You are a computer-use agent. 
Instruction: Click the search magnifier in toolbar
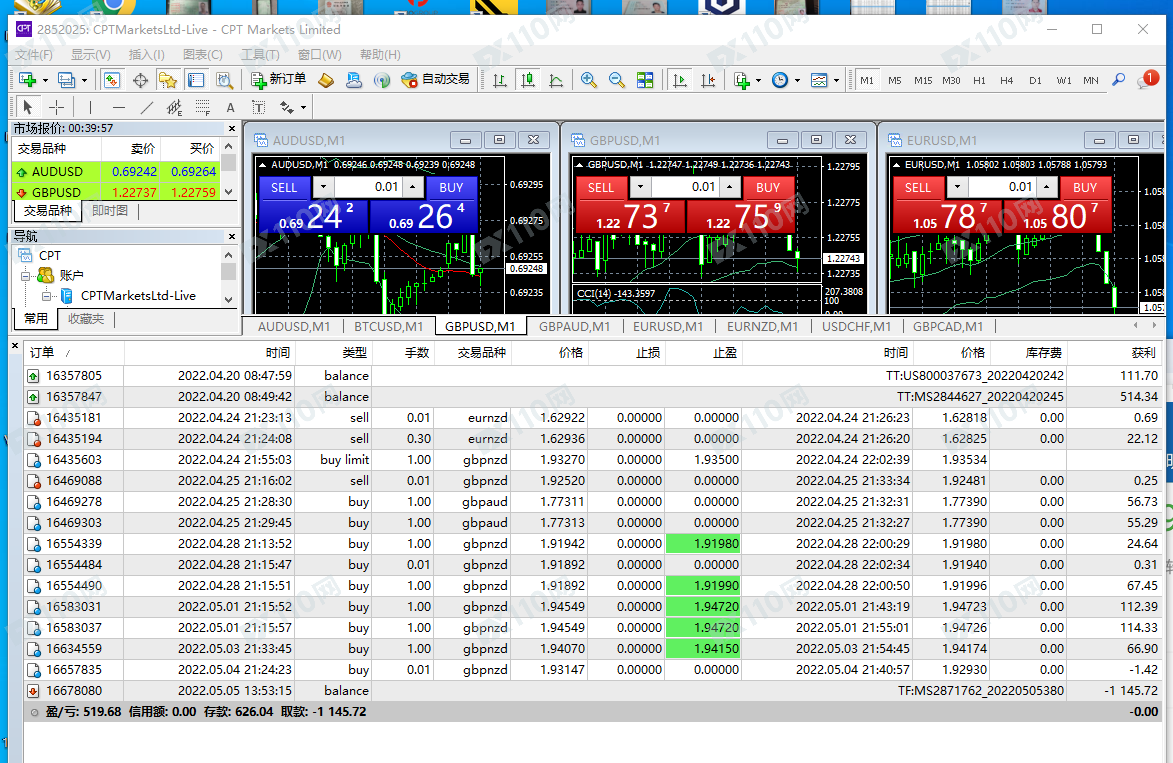pyautogui.click(x=1118, y=80)
